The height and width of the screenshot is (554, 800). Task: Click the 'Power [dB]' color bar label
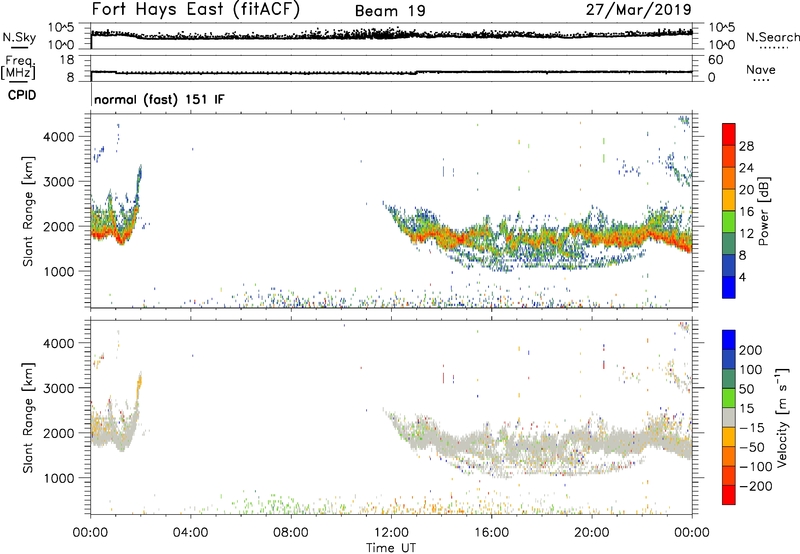click(x=763, y=212)
